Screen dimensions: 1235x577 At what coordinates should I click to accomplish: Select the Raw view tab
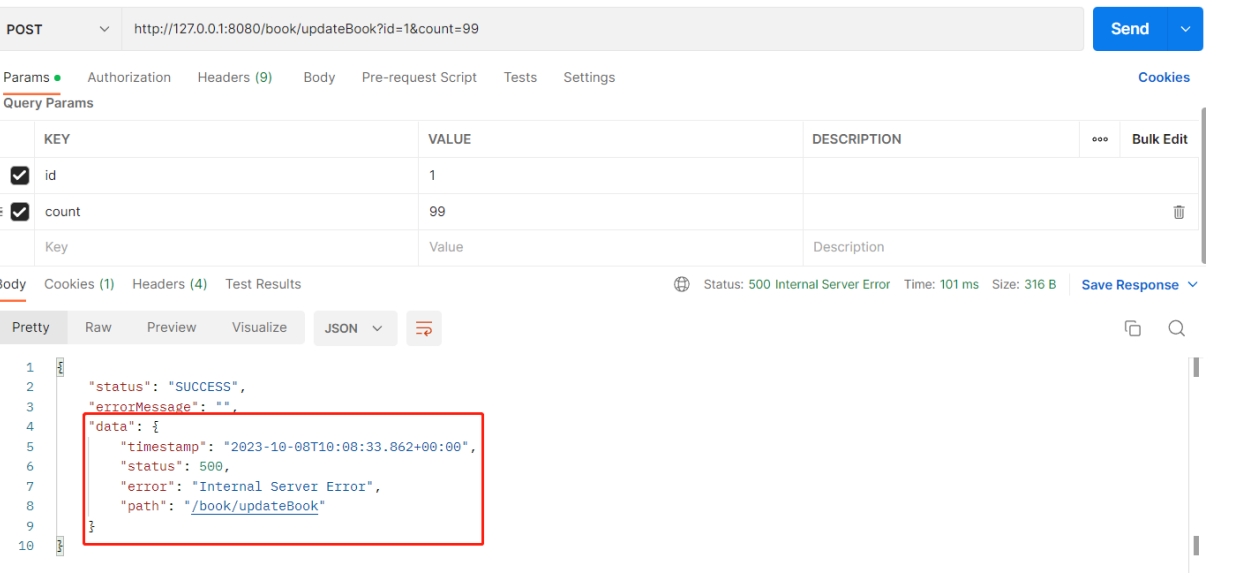tap(98, 328)
